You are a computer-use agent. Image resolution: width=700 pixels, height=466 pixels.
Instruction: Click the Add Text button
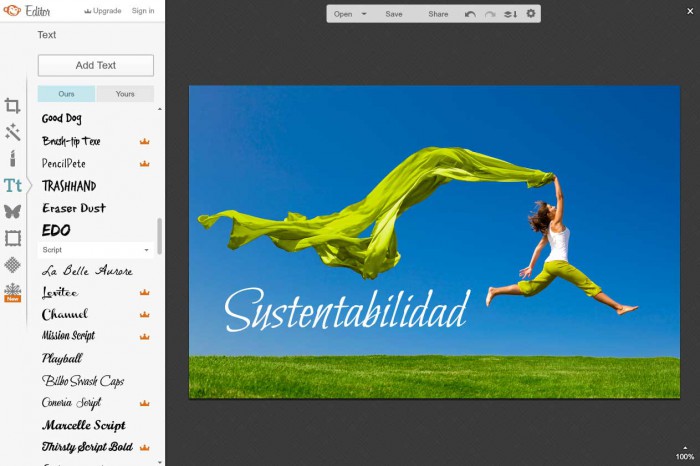(96, 65)
